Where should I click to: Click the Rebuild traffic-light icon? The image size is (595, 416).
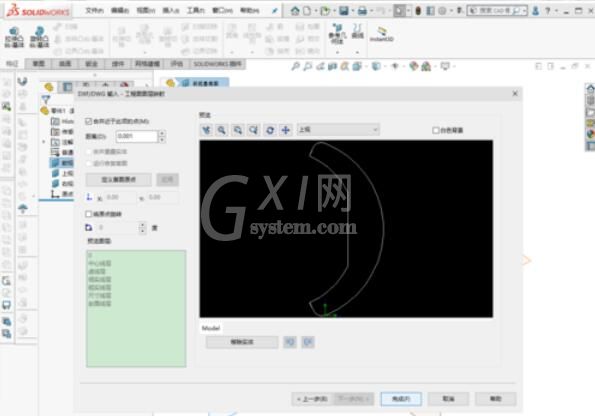coord(418,11)
